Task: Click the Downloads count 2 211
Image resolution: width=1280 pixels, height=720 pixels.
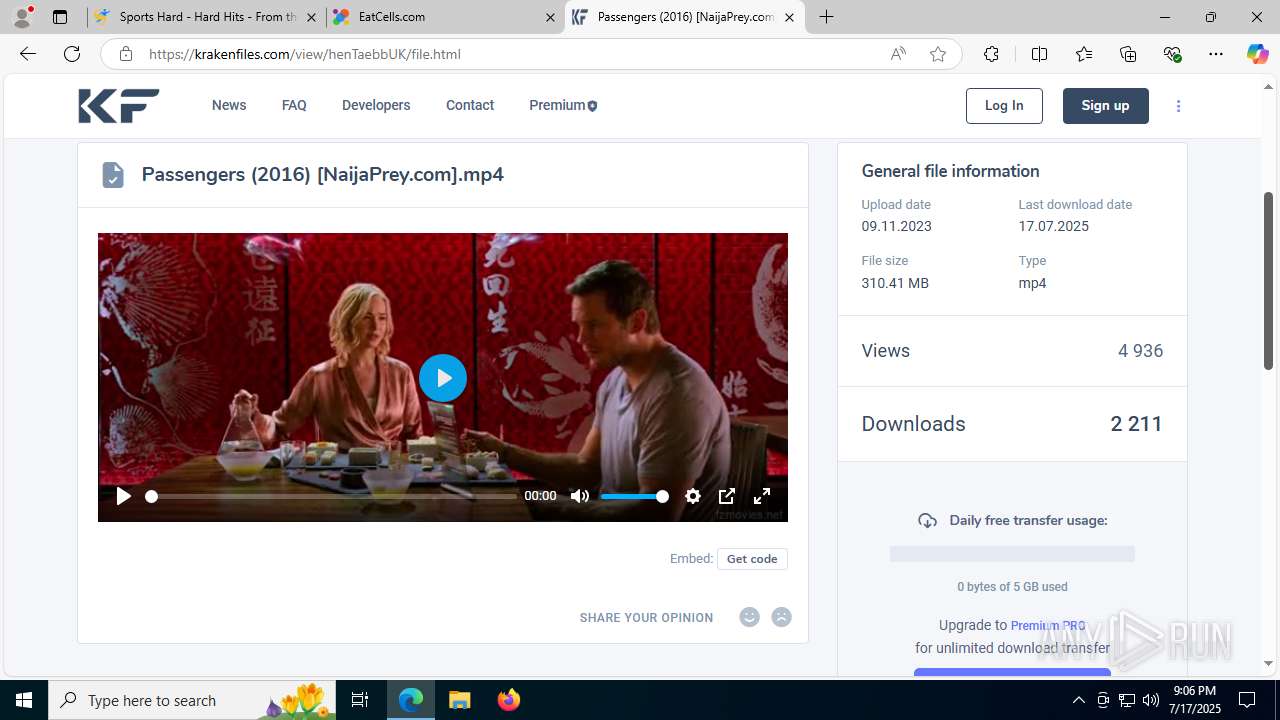Action: point(1136,424)
